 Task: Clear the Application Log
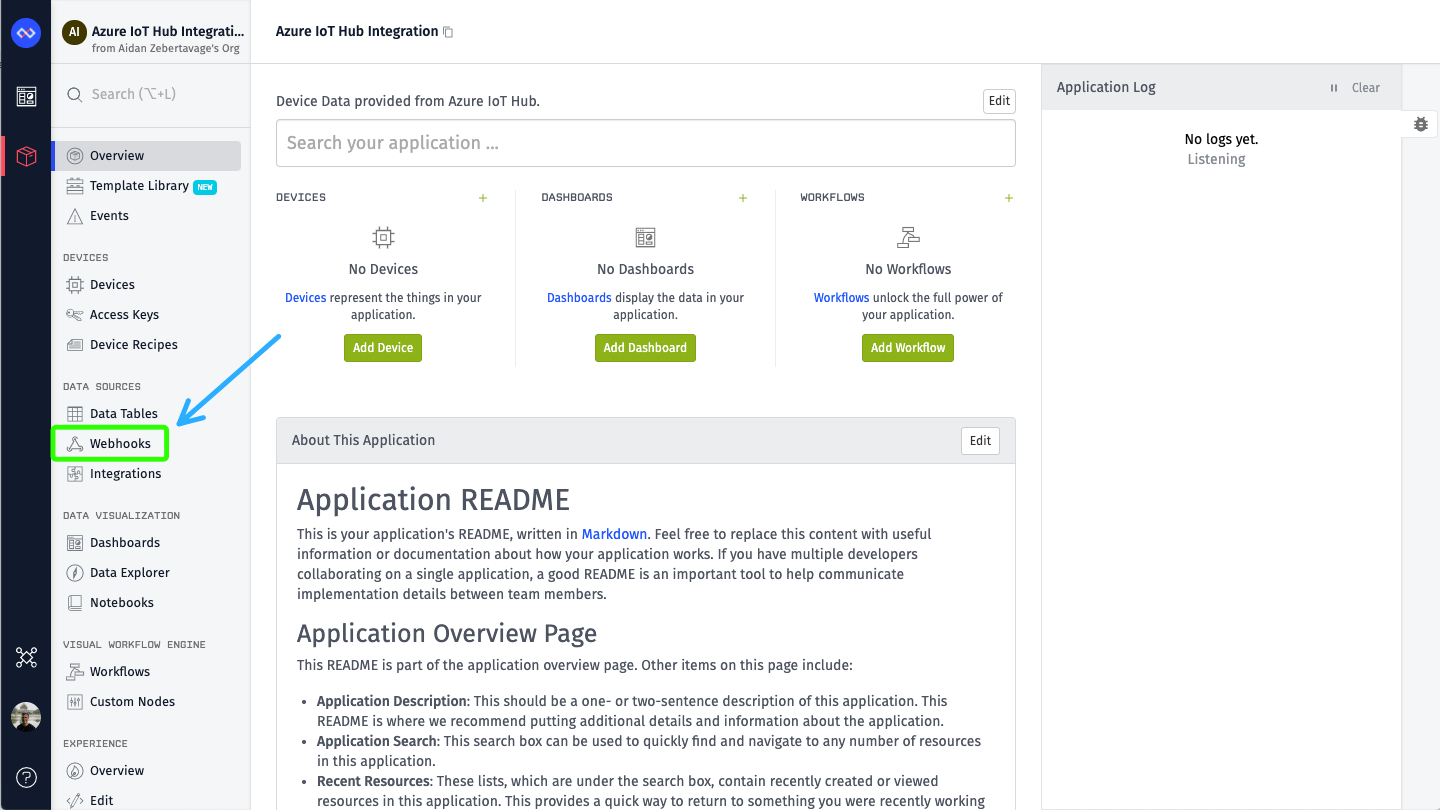[x=1365, y=88]
